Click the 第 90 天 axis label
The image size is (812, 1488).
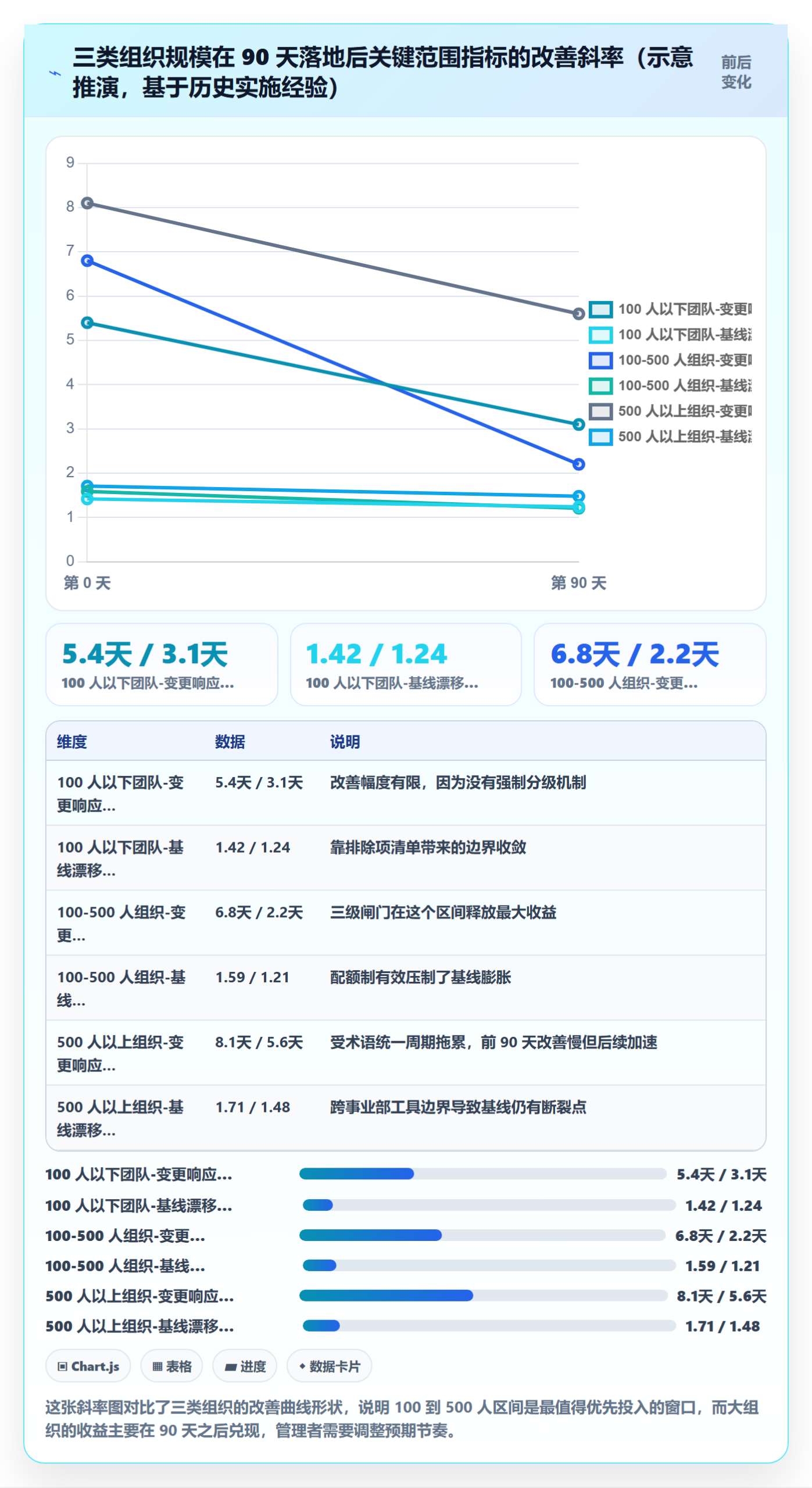(578, 582)
